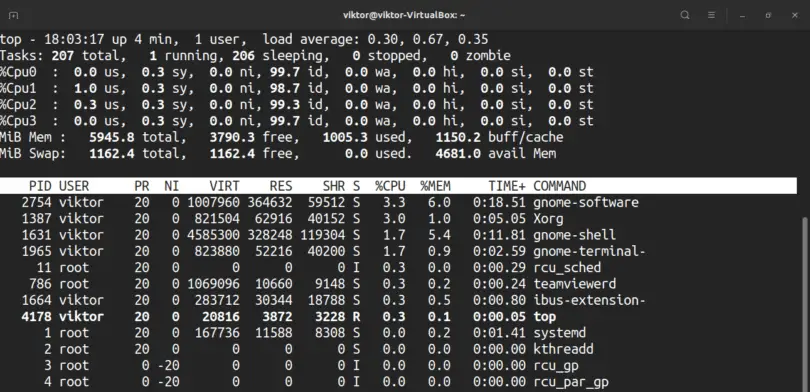This screenshot has height=392, width=810.
Task: Click the 206 sleeping count
Action: pyautogui.click(x=243, y=56)
